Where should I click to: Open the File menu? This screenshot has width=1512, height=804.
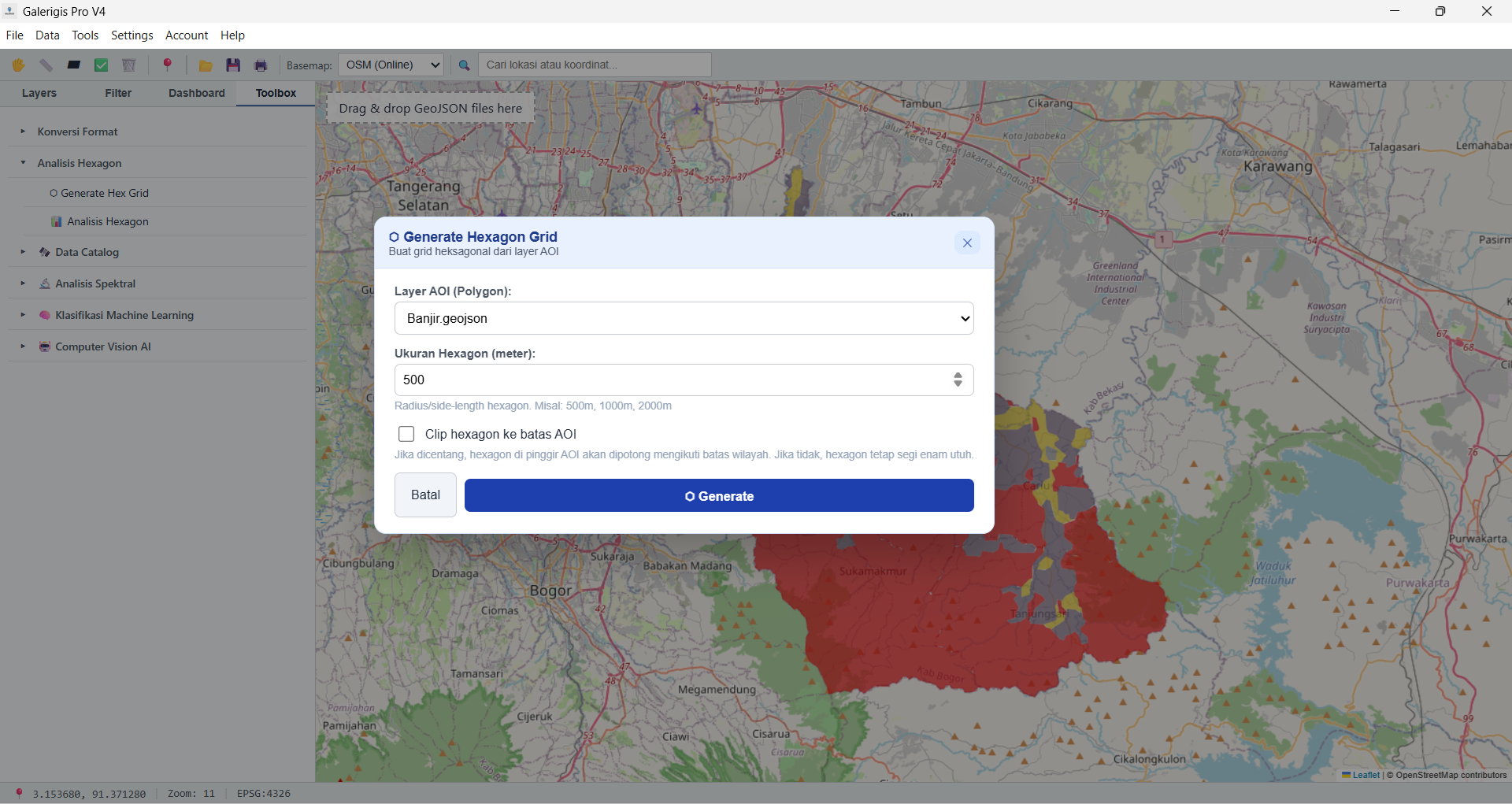(x=15, y=35)
